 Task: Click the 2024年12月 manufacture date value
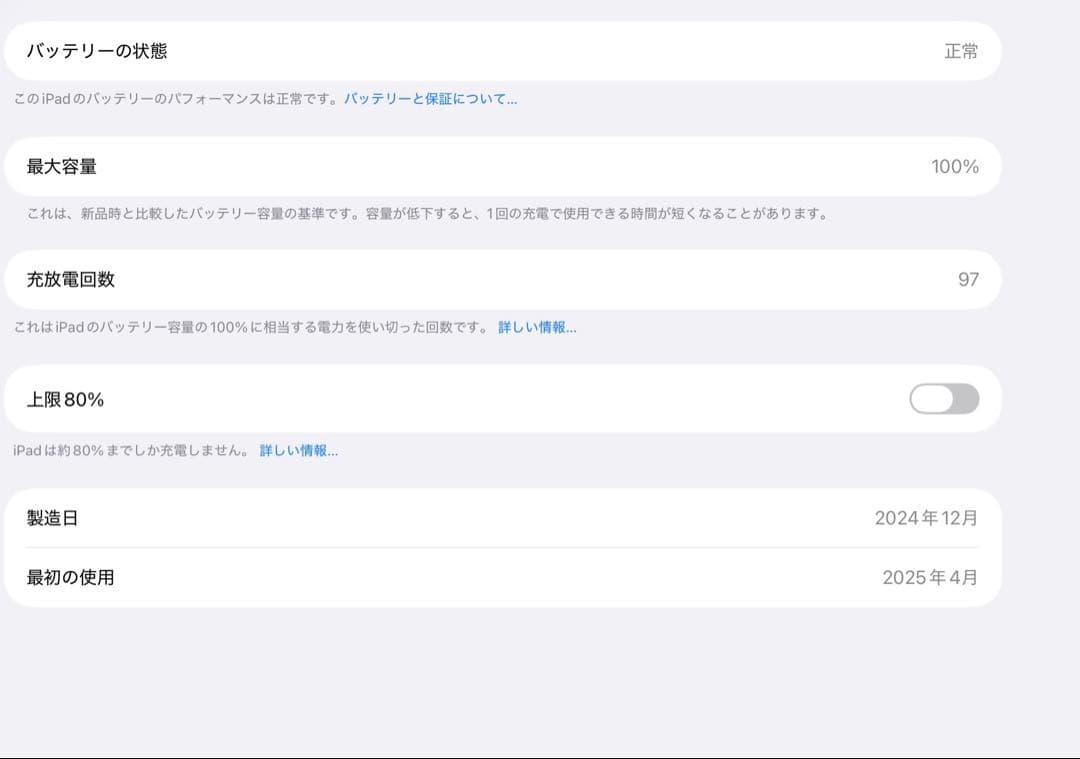pos(927,518)
